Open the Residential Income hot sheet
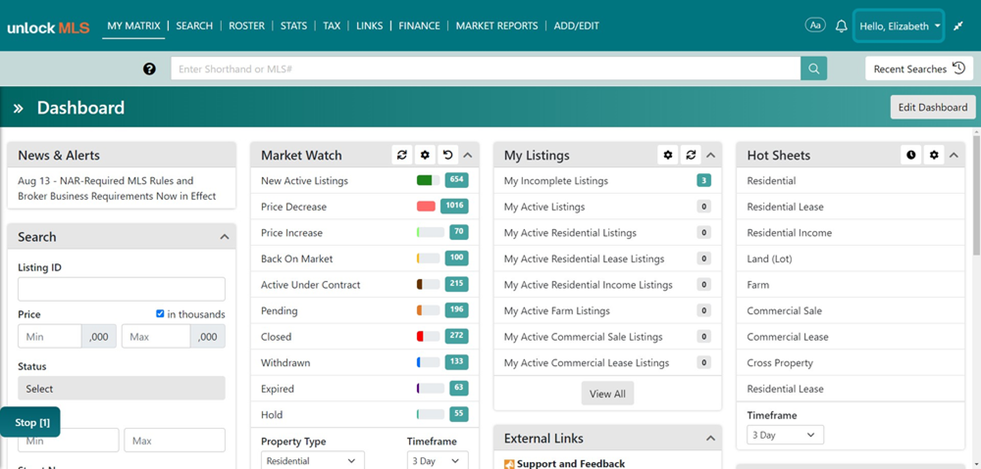 click(x=790, y=233)
